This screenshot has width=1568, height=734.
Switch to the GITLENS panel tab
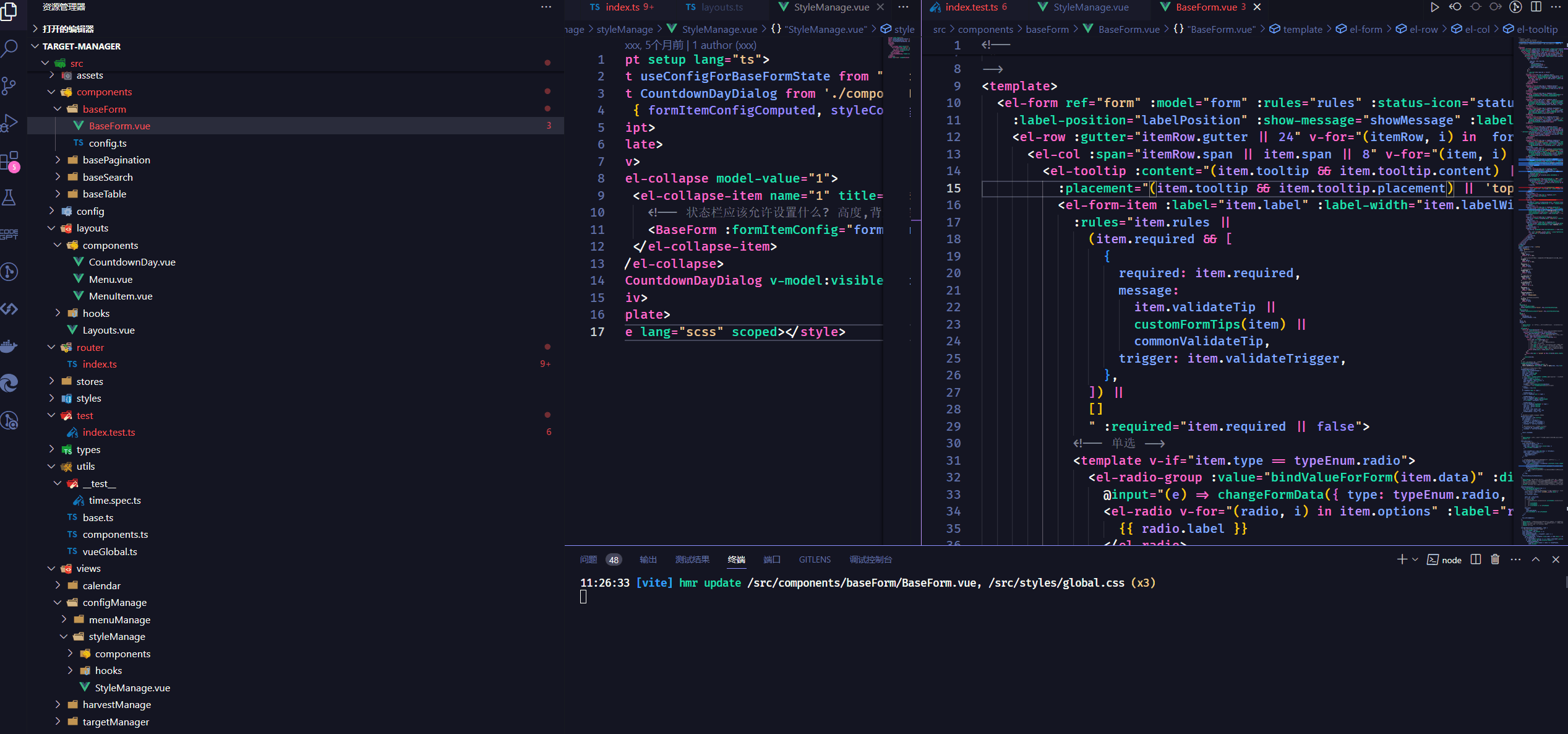[x=815, y=559]
